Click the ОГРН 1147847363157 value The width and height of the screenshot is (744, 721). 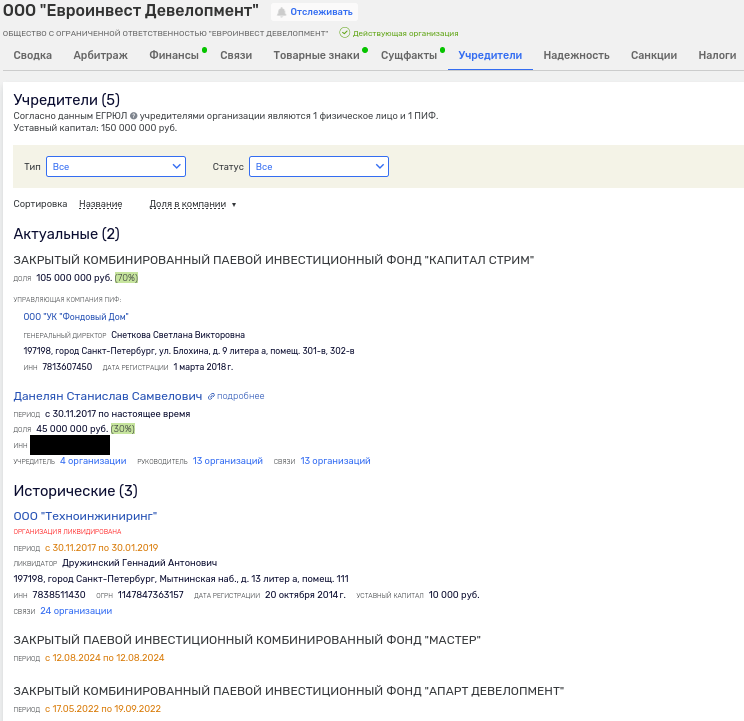[151, 595]
